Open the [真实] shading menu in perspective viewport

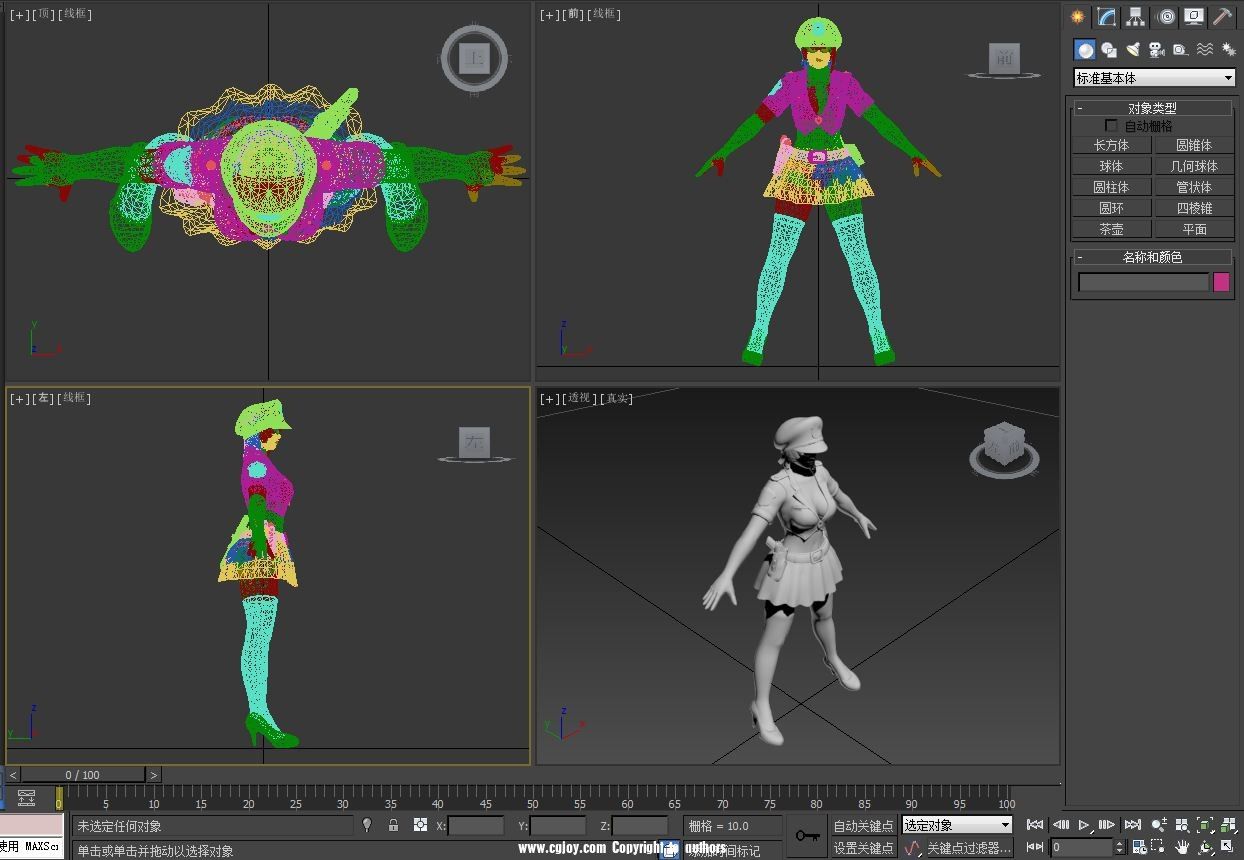(x=616, y=398)
